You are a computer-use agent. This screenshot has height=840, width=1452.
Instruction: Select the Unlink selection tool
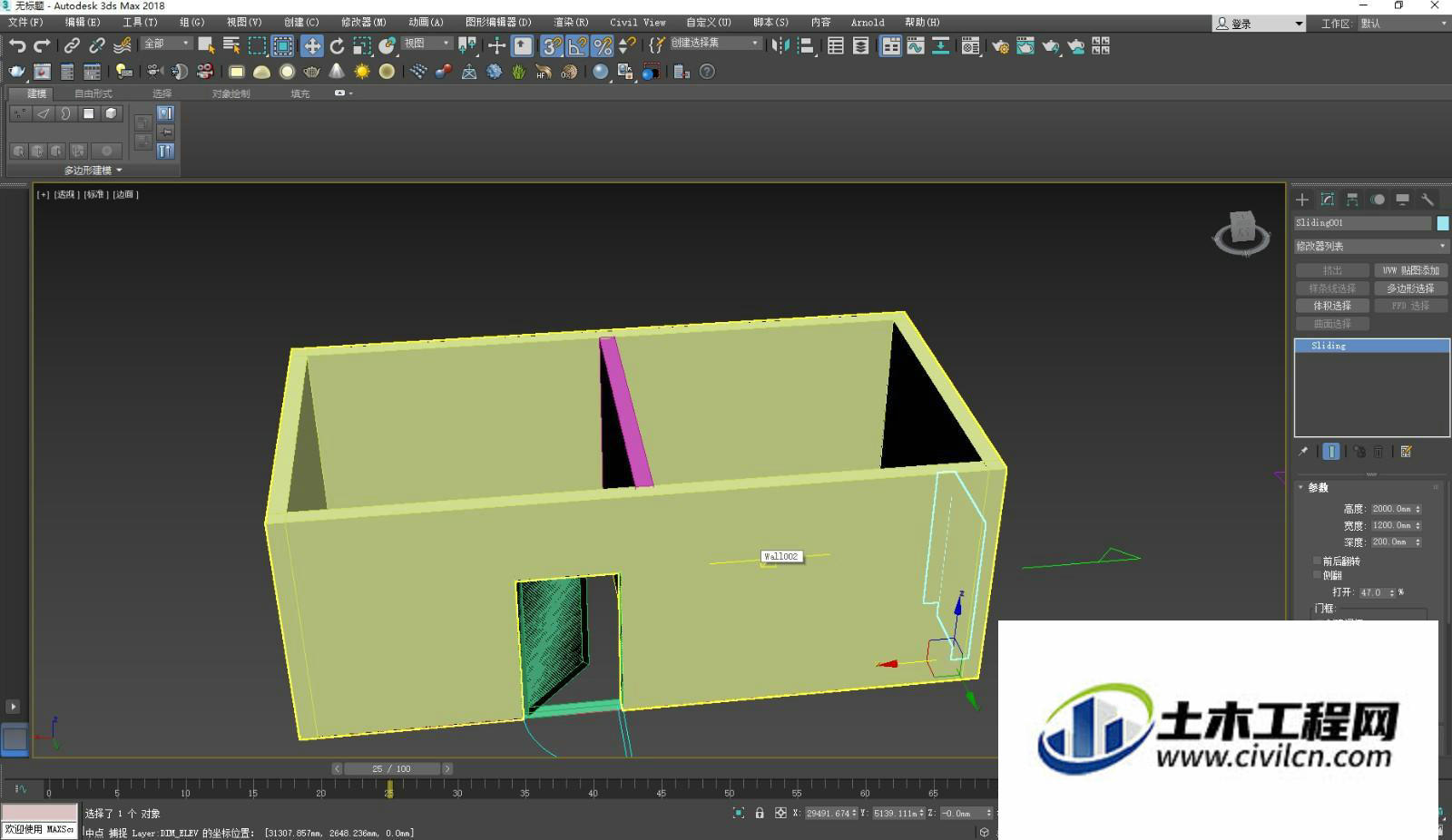[97, 45]
